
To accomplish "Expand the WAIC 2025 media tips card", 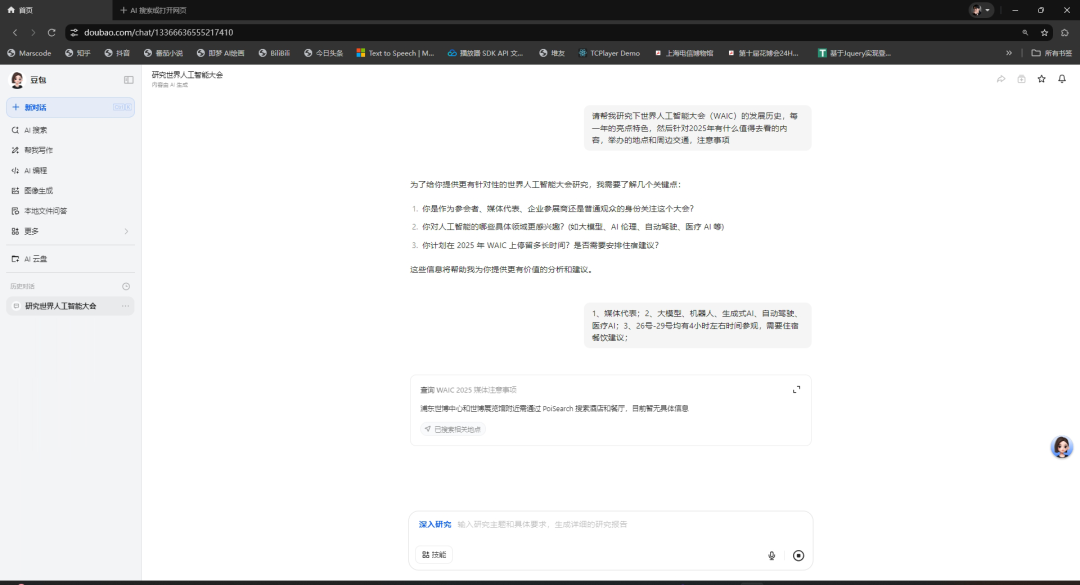I will click(796, 390).
